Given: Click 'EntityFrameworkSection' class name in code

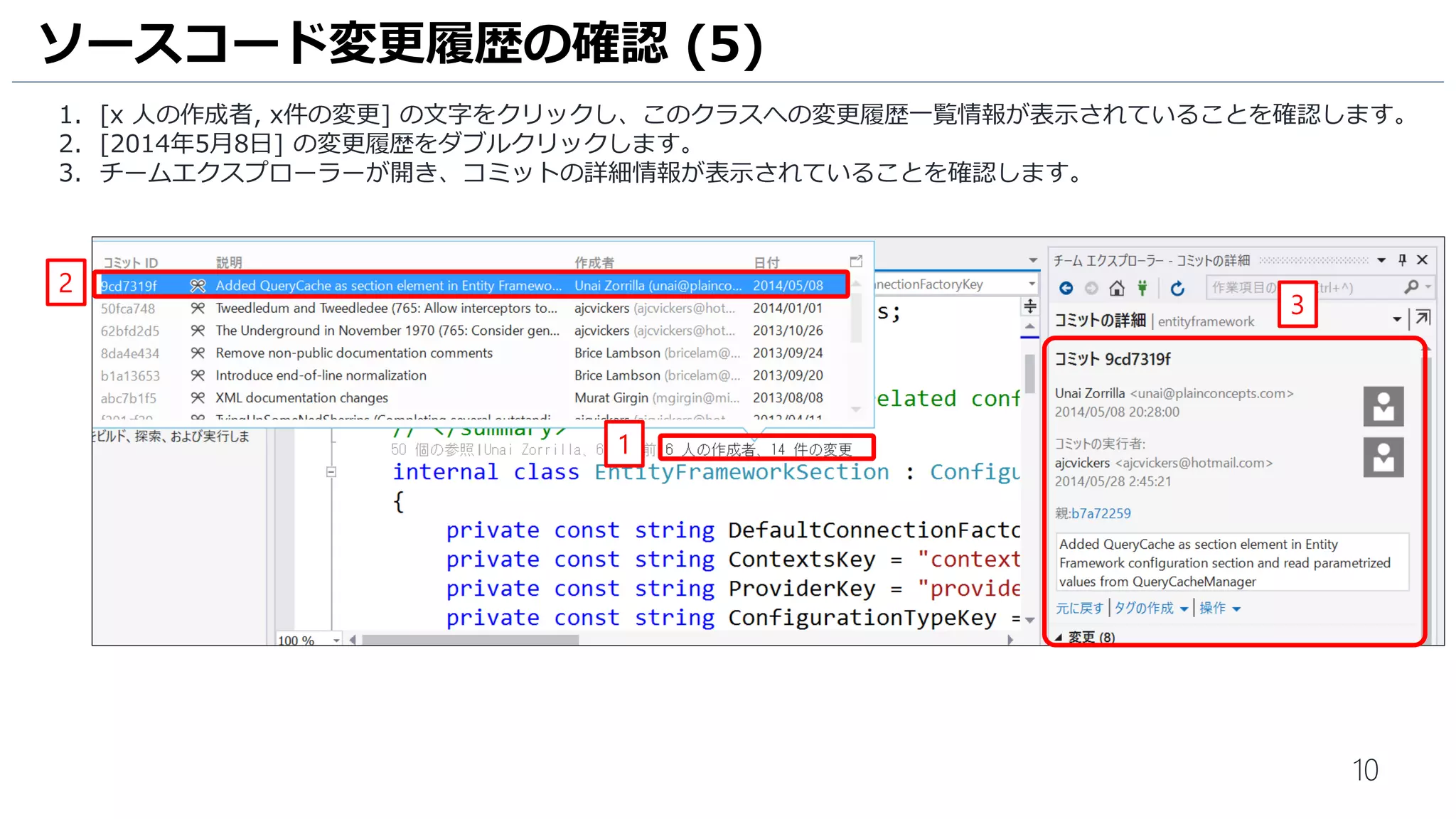Looking at the screenshot, I should tap(742, 472).
